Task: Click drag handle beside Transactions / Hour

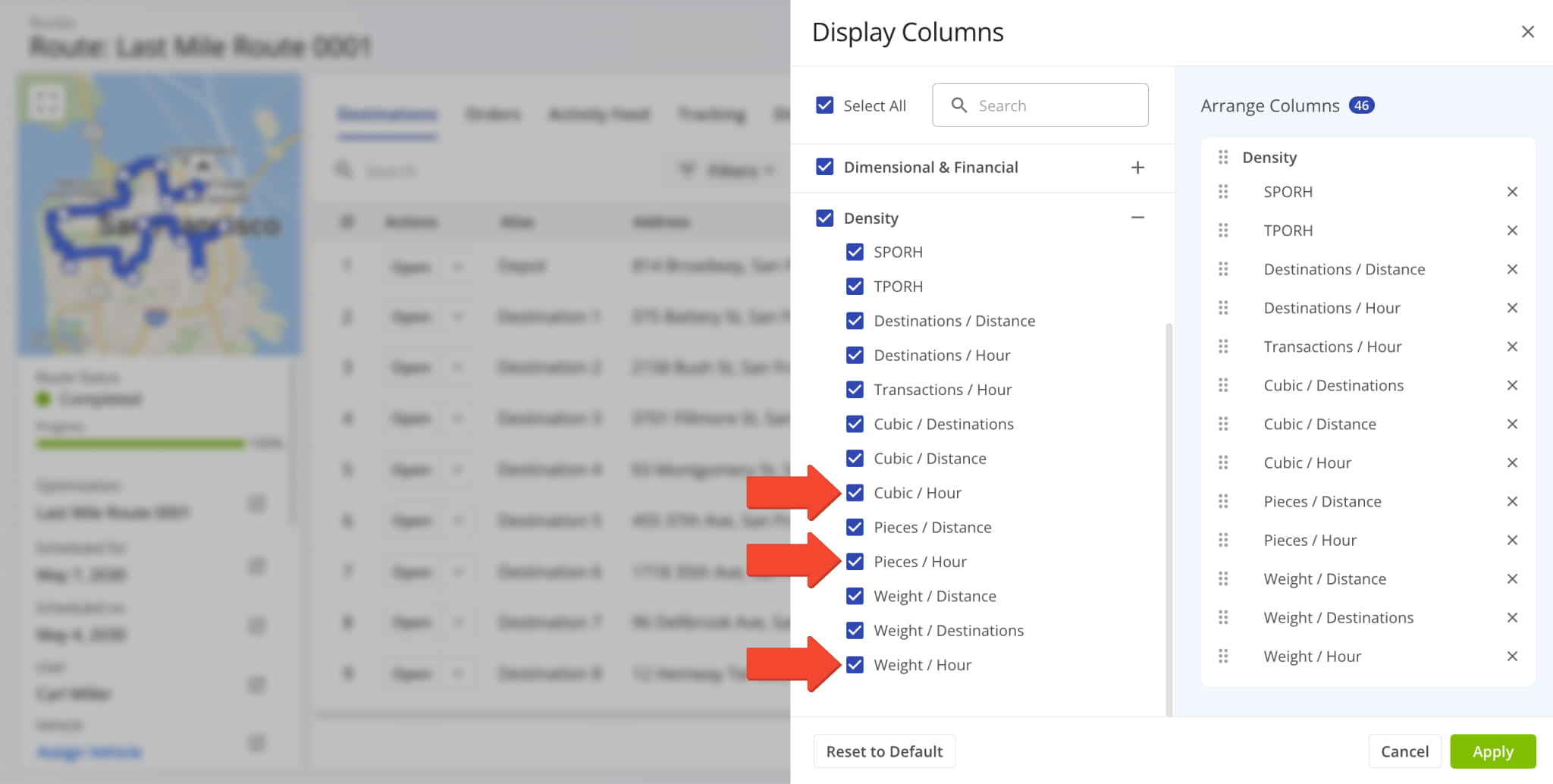Action: coord(1223,347)
